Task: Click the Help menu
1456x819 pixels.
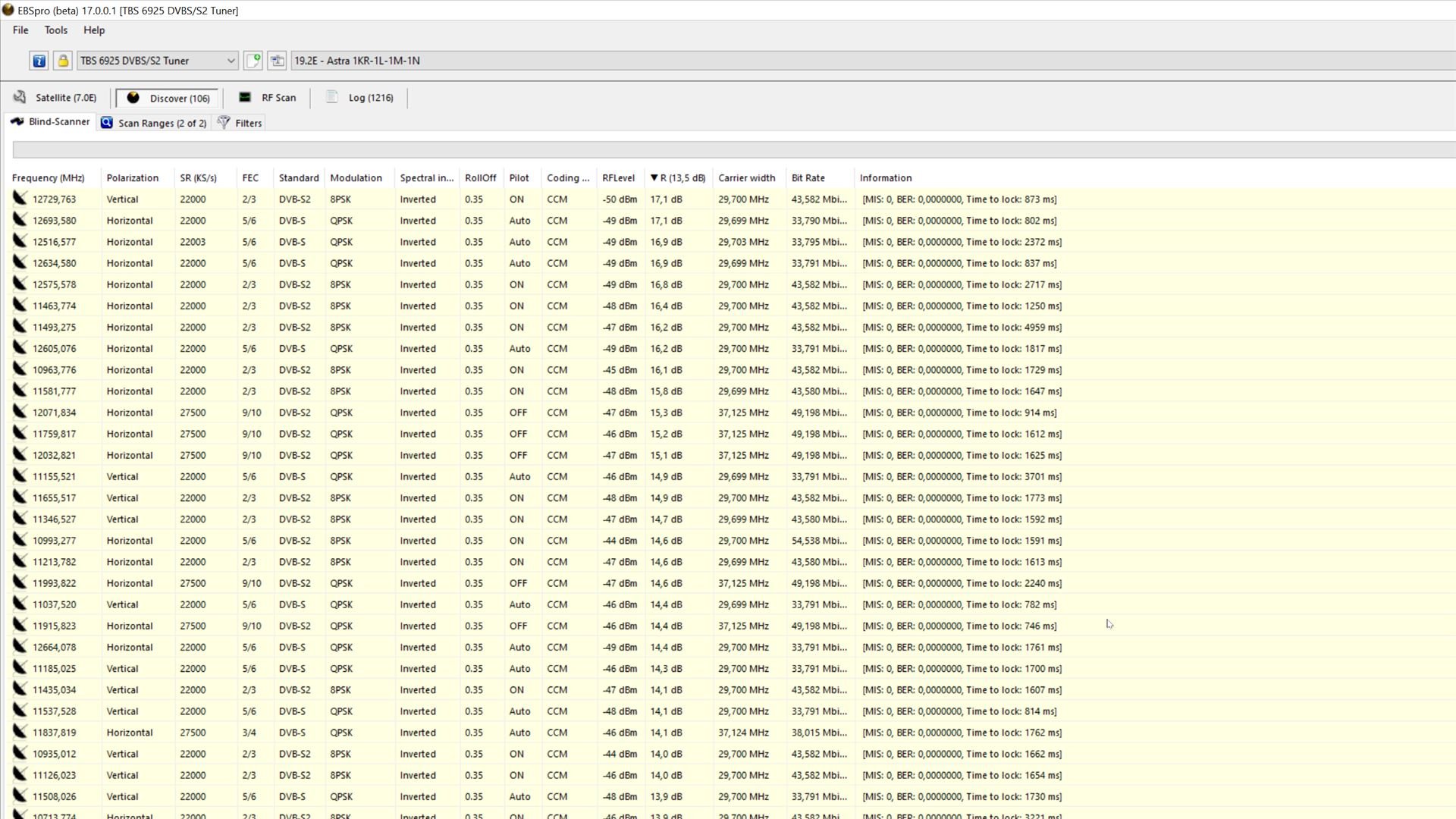Action: coord(94,30)
